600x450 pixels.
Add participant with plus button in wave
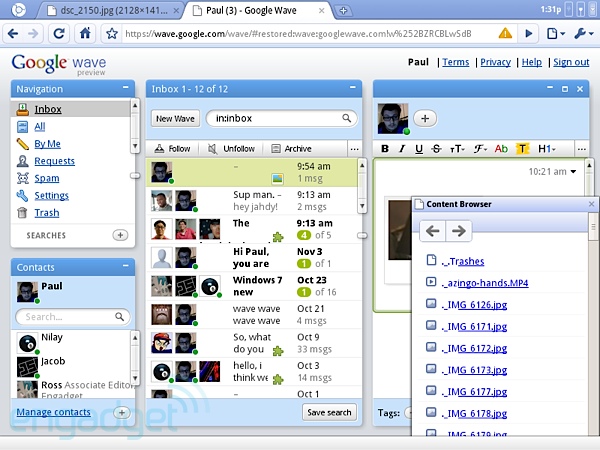[x=425, y=119]
